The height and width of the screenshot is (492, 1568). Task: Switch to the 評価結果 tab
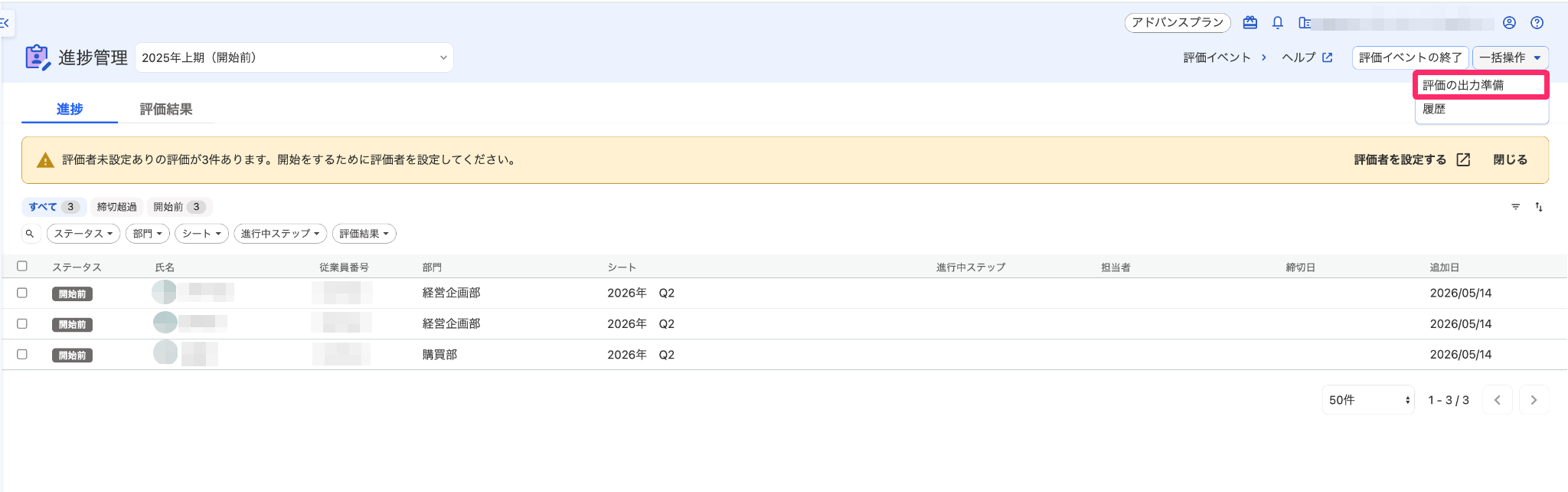[x=166, y=109]
